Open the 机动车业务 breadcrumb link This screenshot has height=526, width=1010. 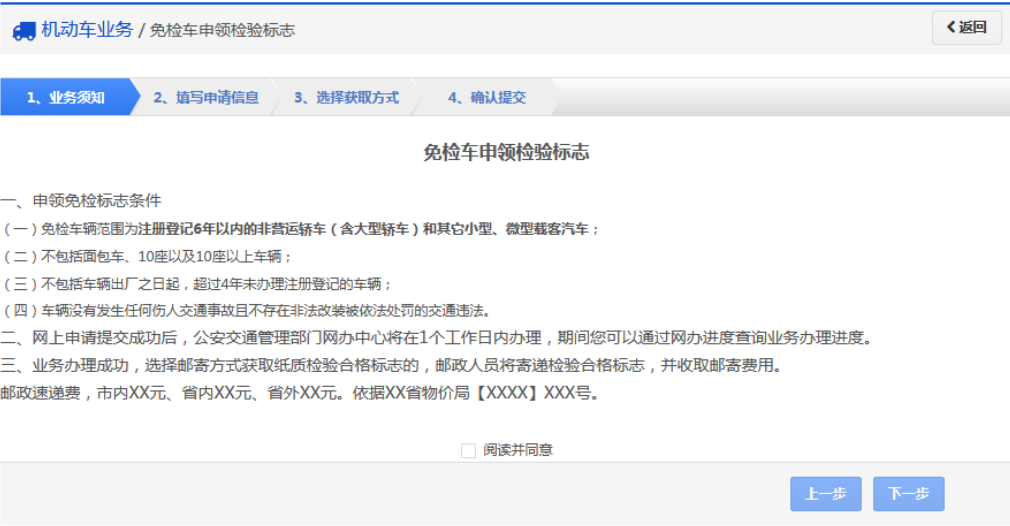point(87,30)
